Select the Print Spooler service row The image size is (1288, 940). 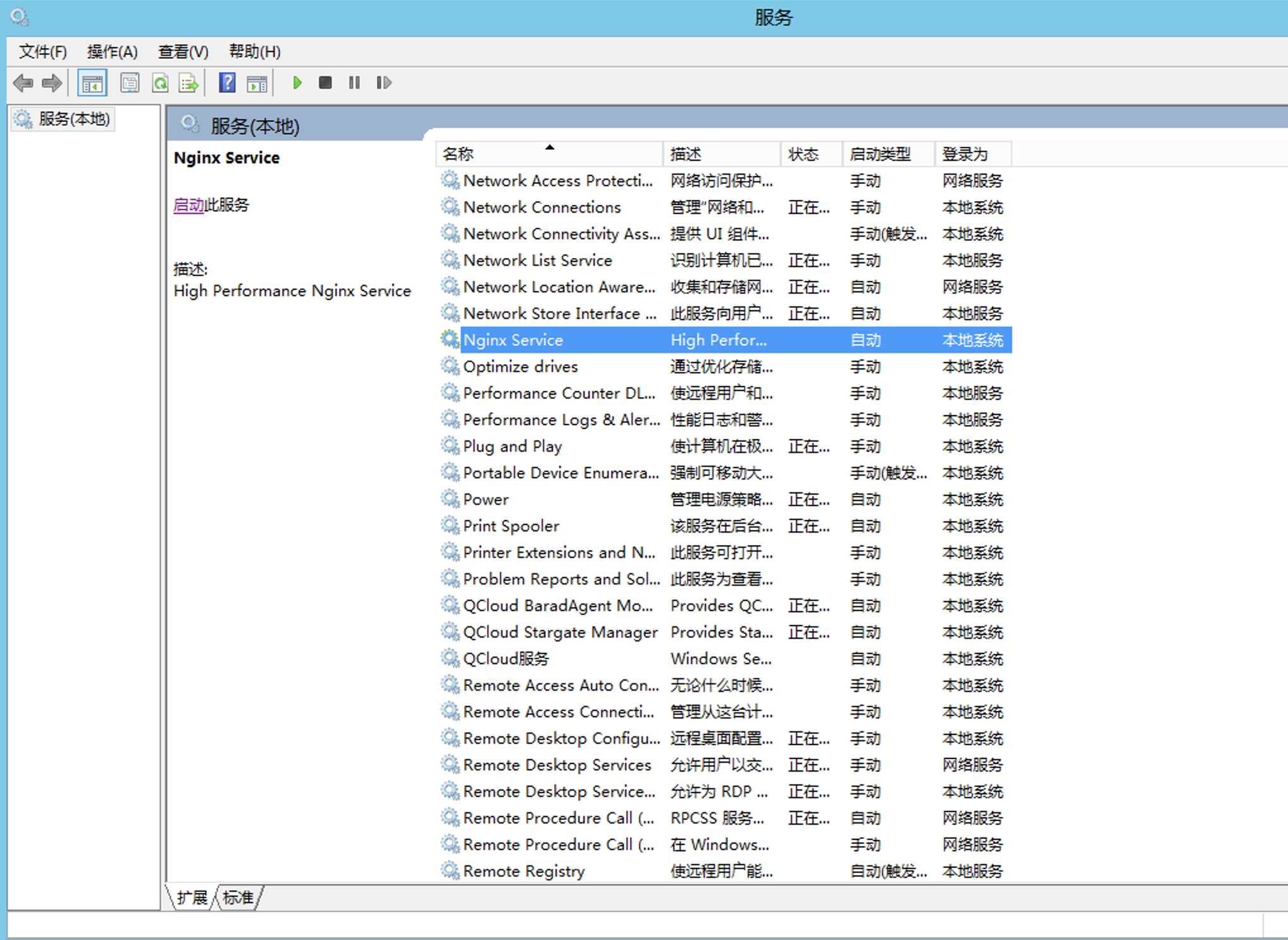click(511, 526)
